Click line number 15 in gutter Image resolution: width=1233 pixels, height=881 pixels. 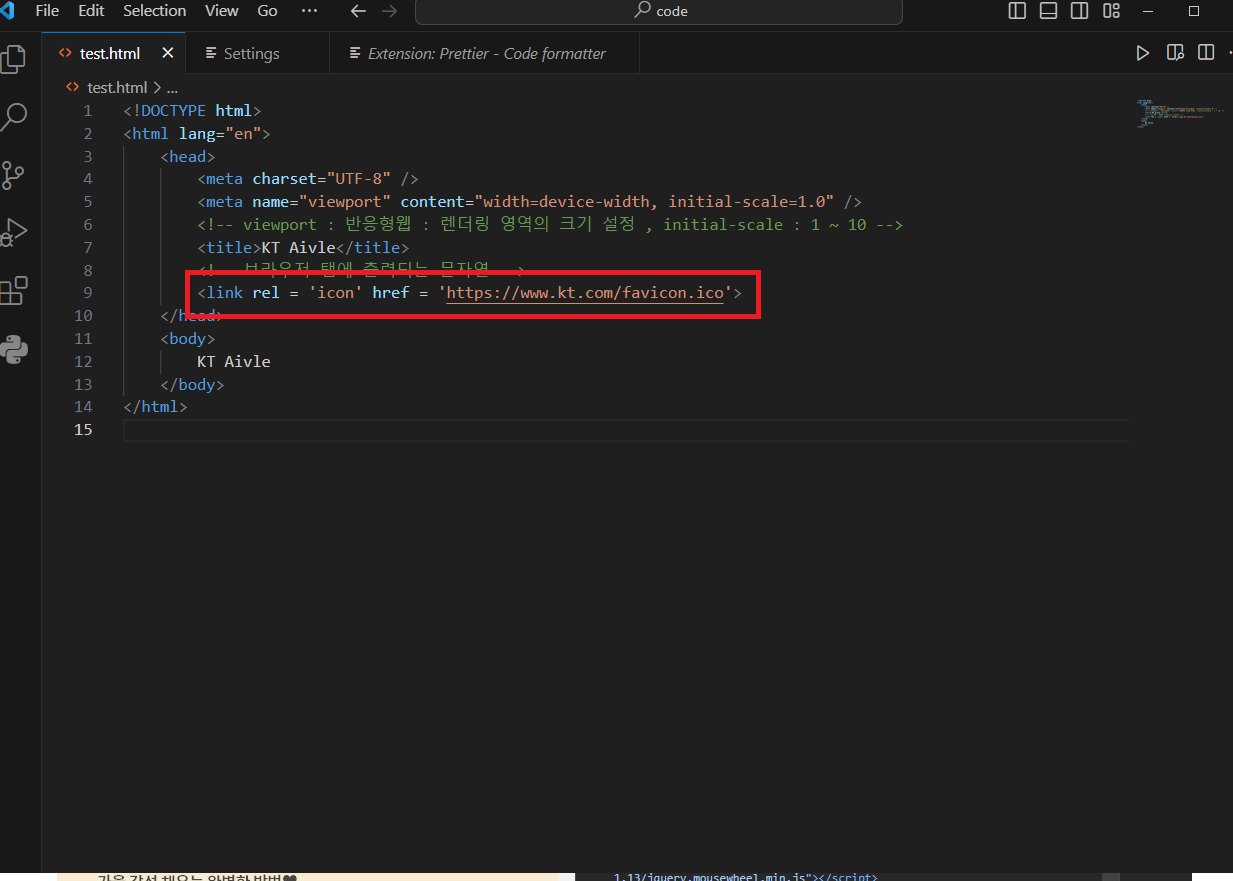[83, 429]
